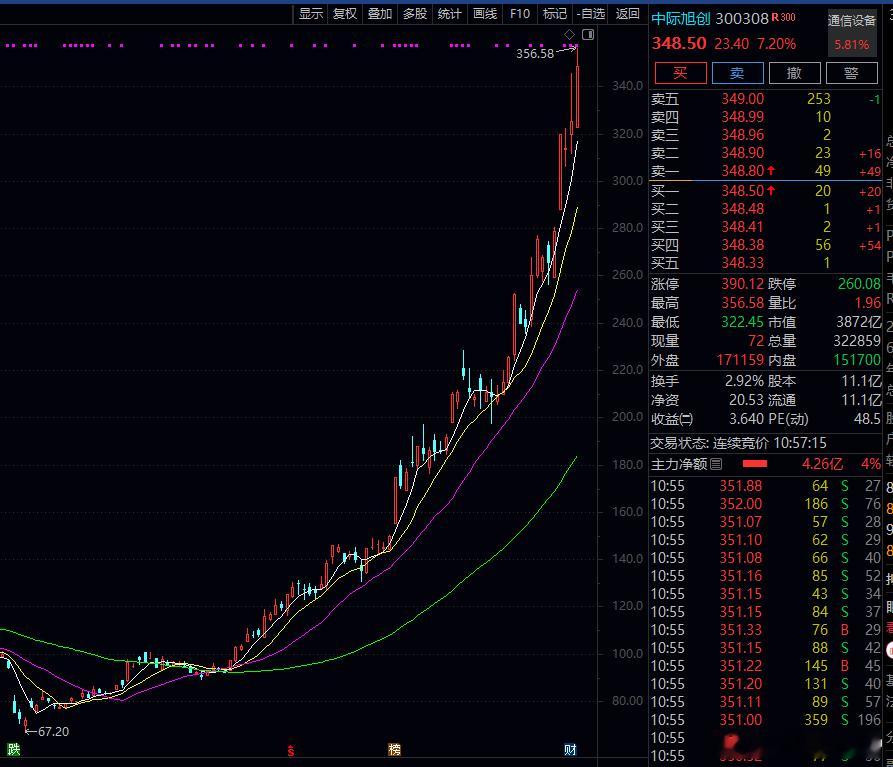
Task: Click the 警 alert button
Action: click(851, 73)
